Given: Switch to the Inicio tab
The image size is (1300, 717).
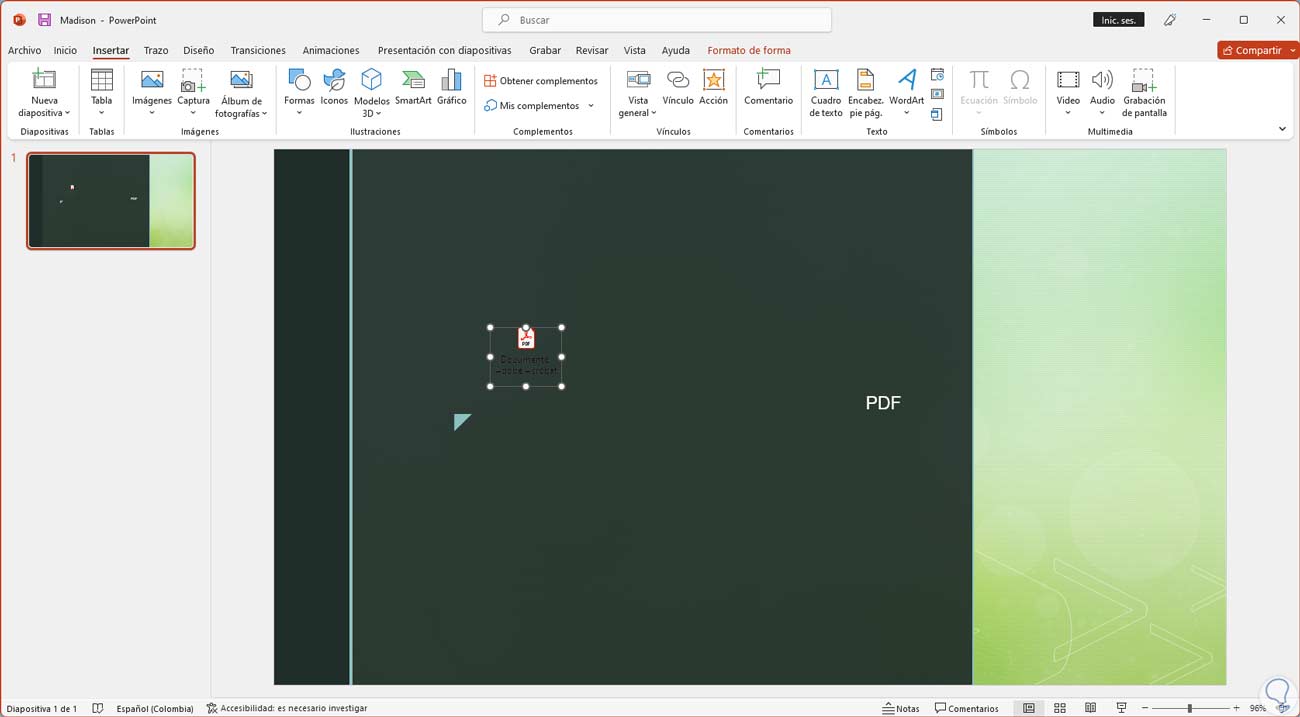Looking at the screenshot, I should tap(65, 50).
